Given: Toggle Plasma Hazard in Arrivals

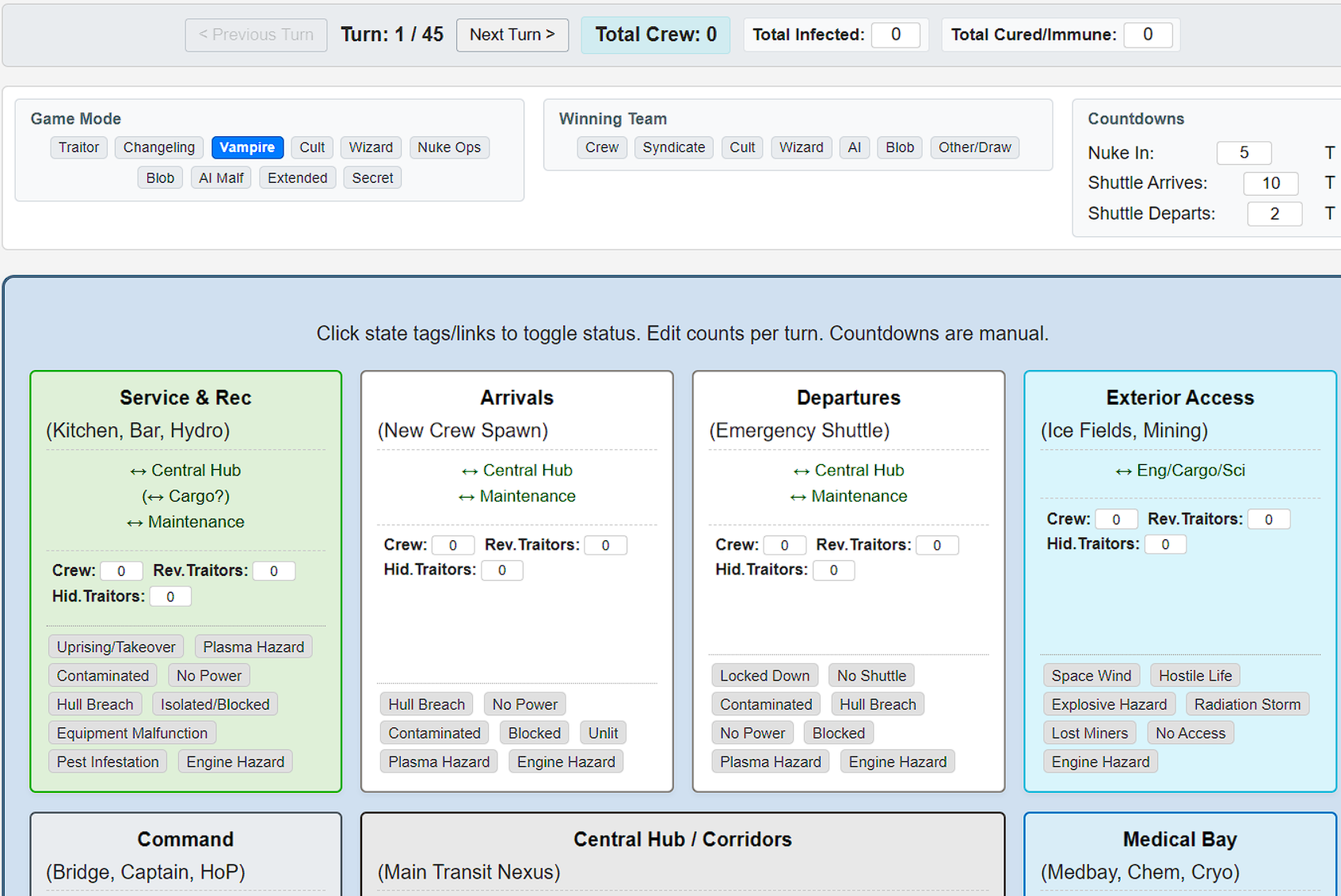Looking at the screenshot, I should [439, 761].
